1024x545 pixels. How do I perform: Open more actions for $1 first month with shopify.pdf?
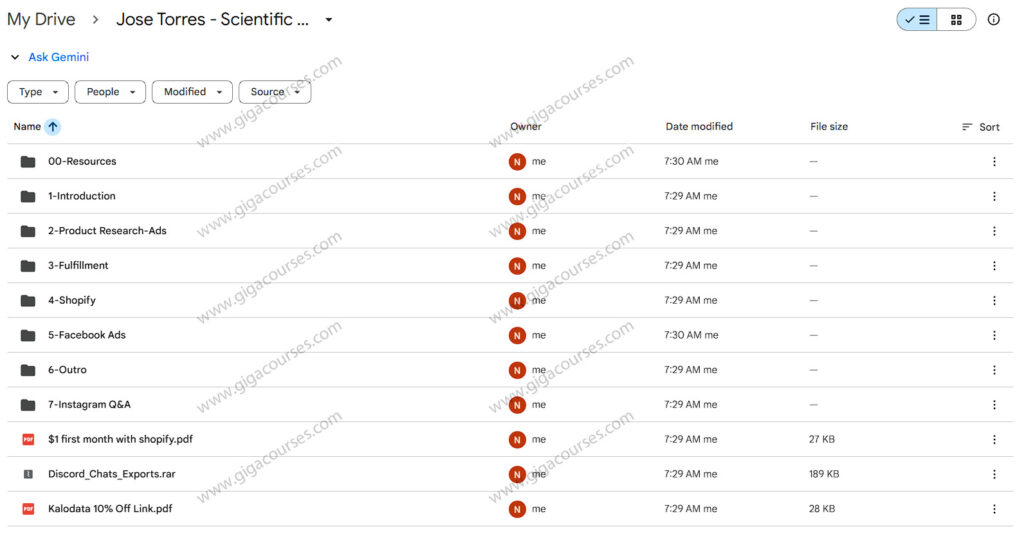coord(994,439)
